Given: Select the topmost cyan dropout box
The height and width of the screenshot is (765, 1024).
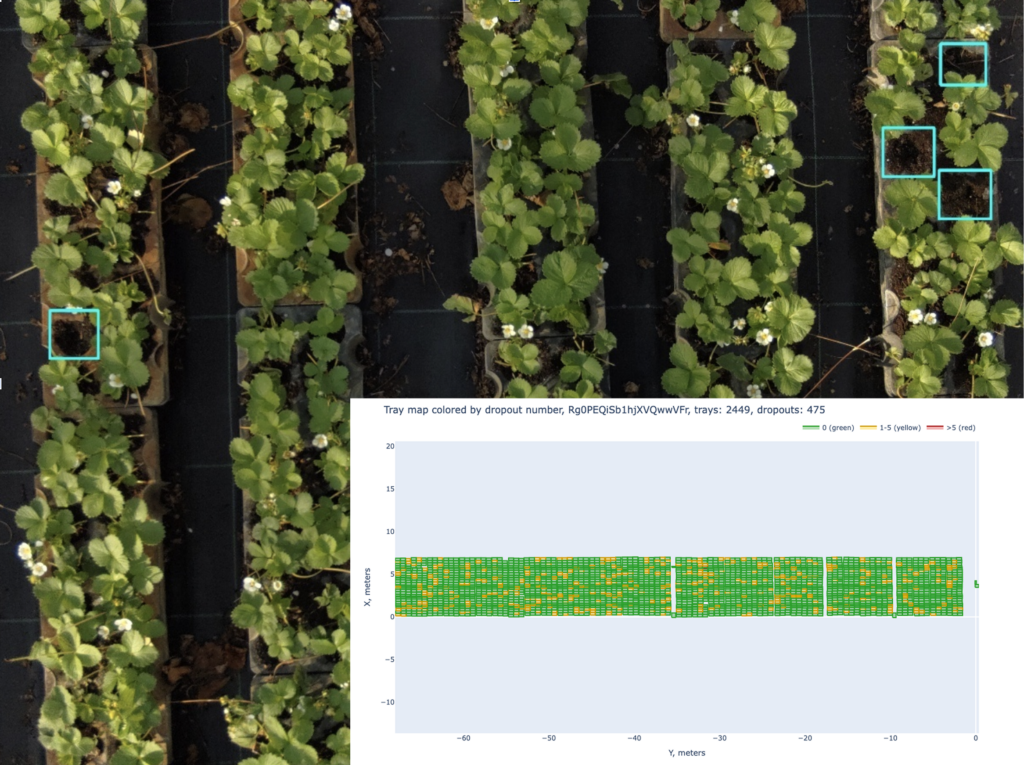Looking at the screenshot, I should [962, 64].
